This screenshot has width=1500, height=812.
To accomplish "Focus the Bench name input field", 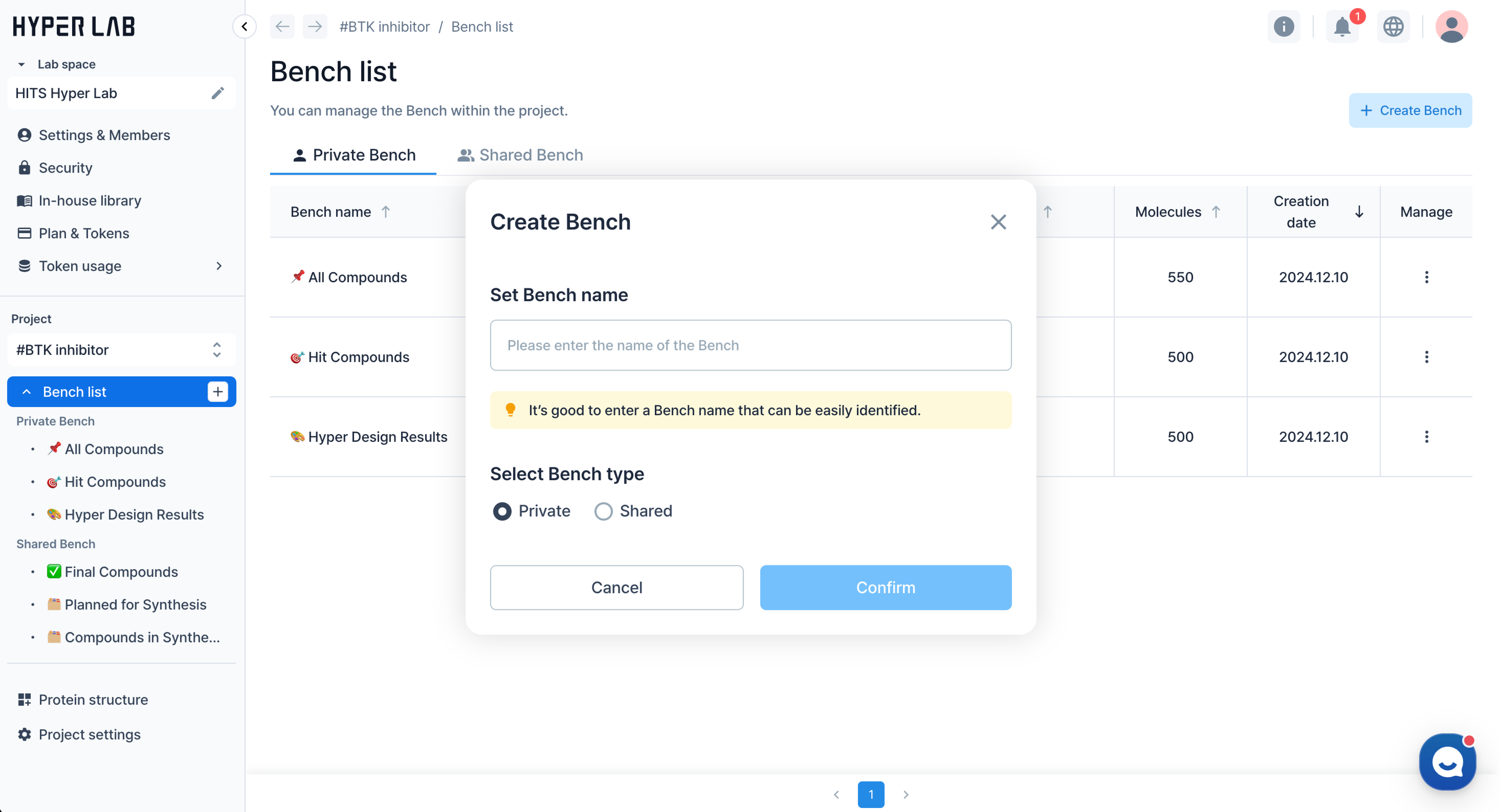I will pyautogui.click(x=750, y=345).
